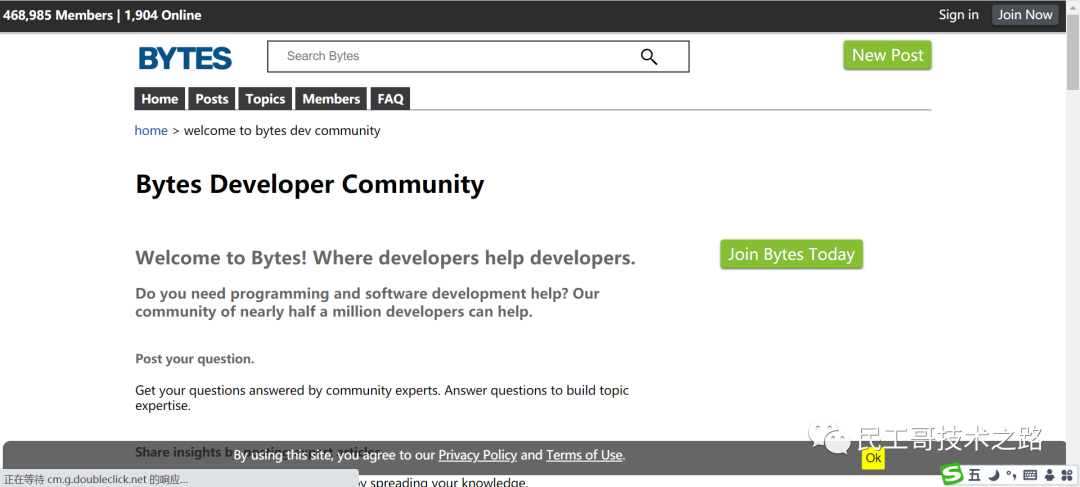
Task: Click the Join Now button
Action: pyautogui.click(x=1025, y=14)
